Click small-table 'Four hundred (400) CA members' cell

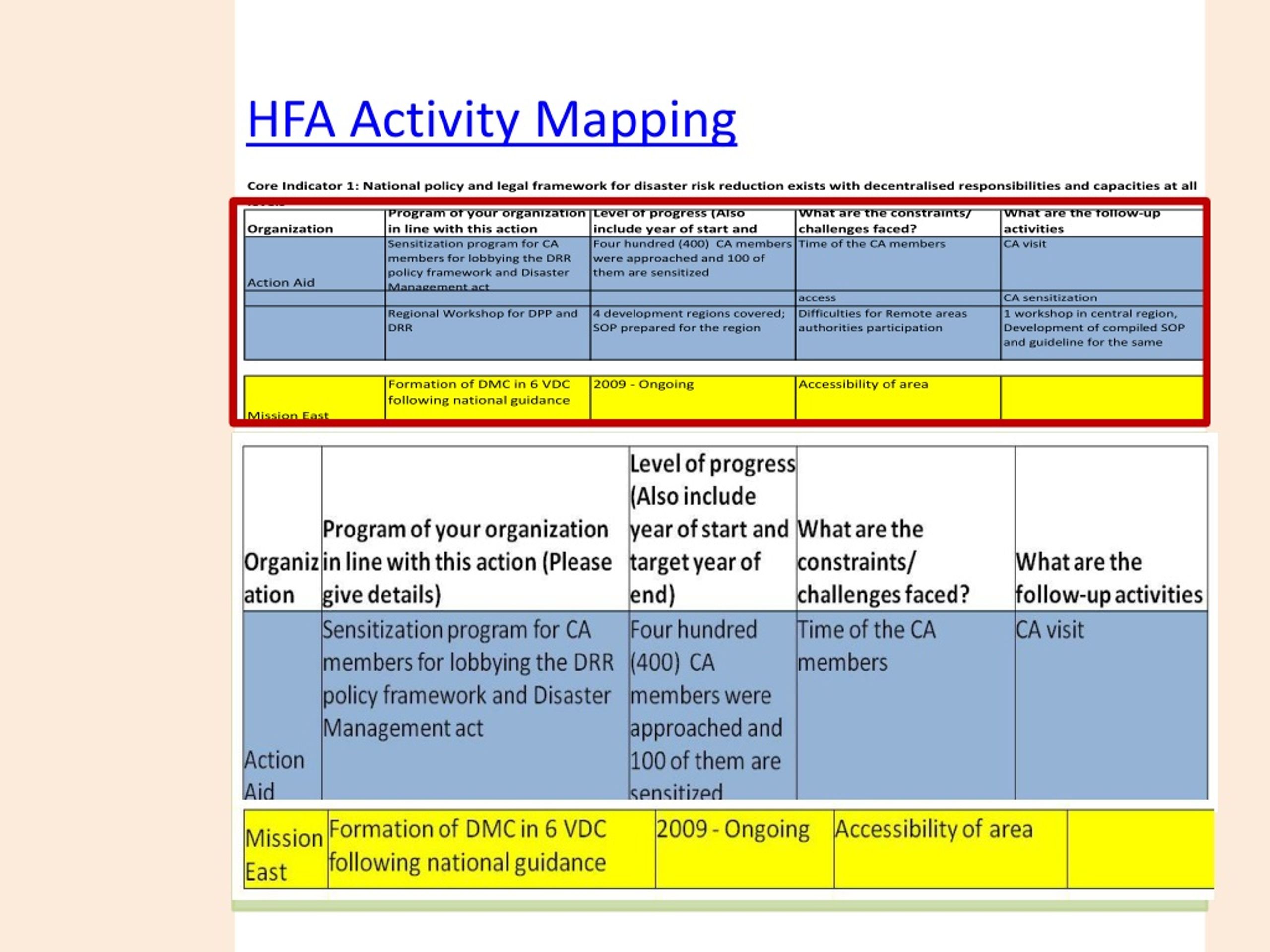(x=693, y=263)
